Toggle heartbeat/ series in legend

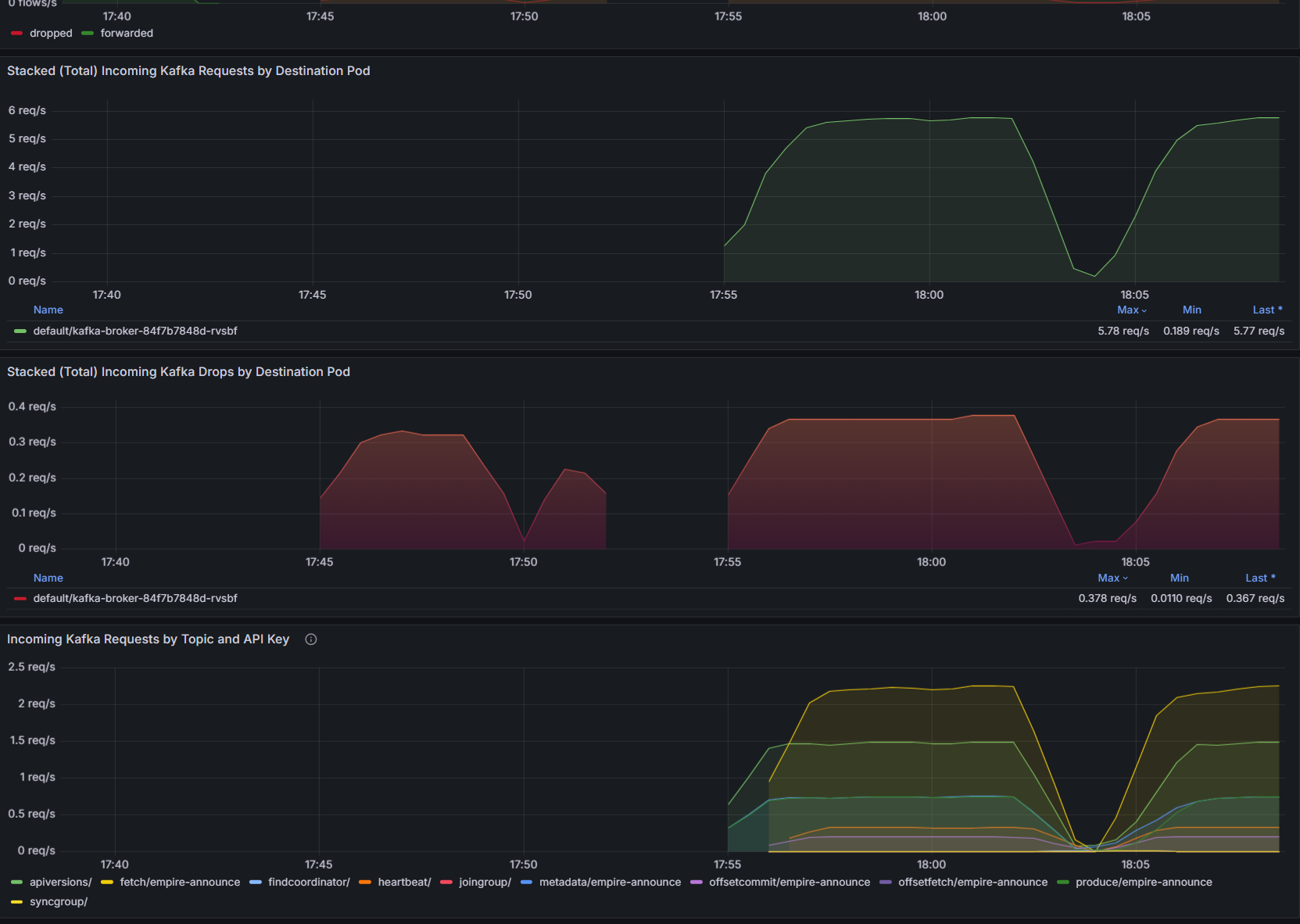(404, 882)
